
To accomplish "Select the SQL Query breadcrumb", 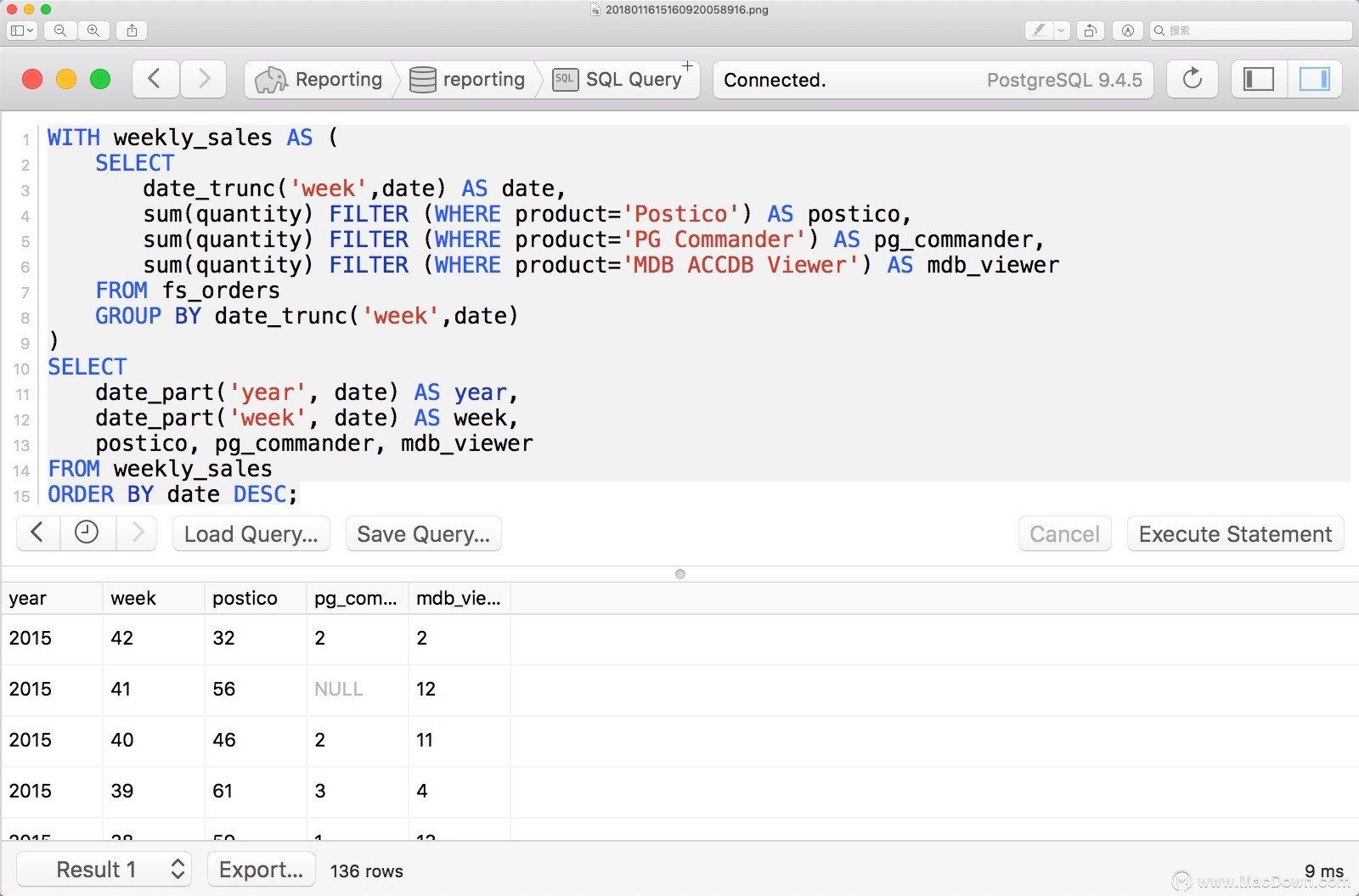I will point(618,79).
